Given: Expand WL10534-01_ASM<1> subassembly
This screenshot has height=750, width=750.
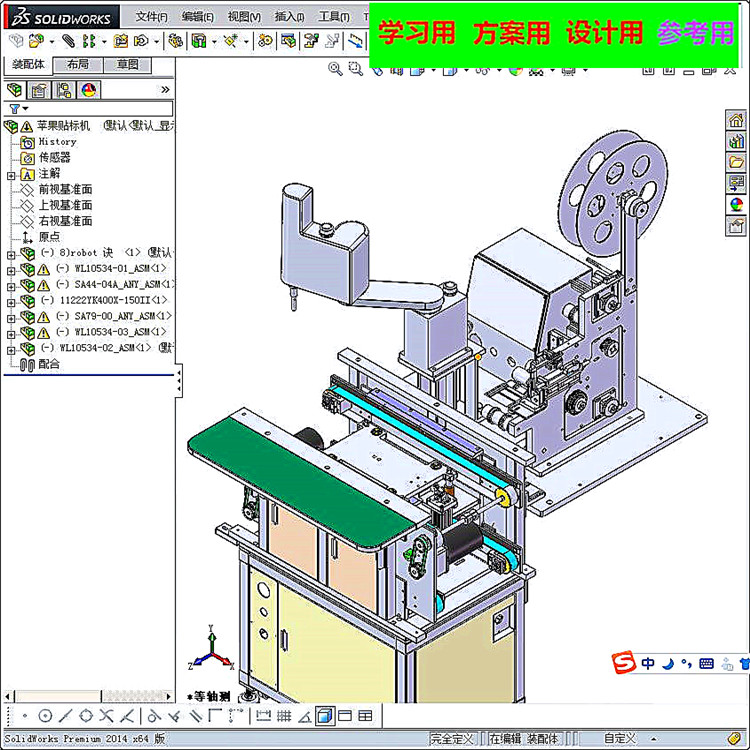Looking at the screenshot, I should pos(11,271).
